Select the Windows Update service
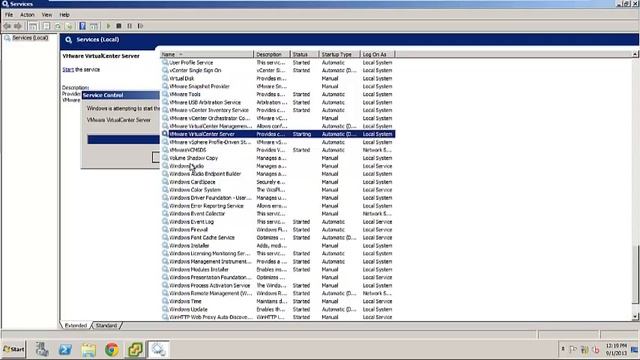The width and height of the screenshot is (640, 360). pos(278,309)
